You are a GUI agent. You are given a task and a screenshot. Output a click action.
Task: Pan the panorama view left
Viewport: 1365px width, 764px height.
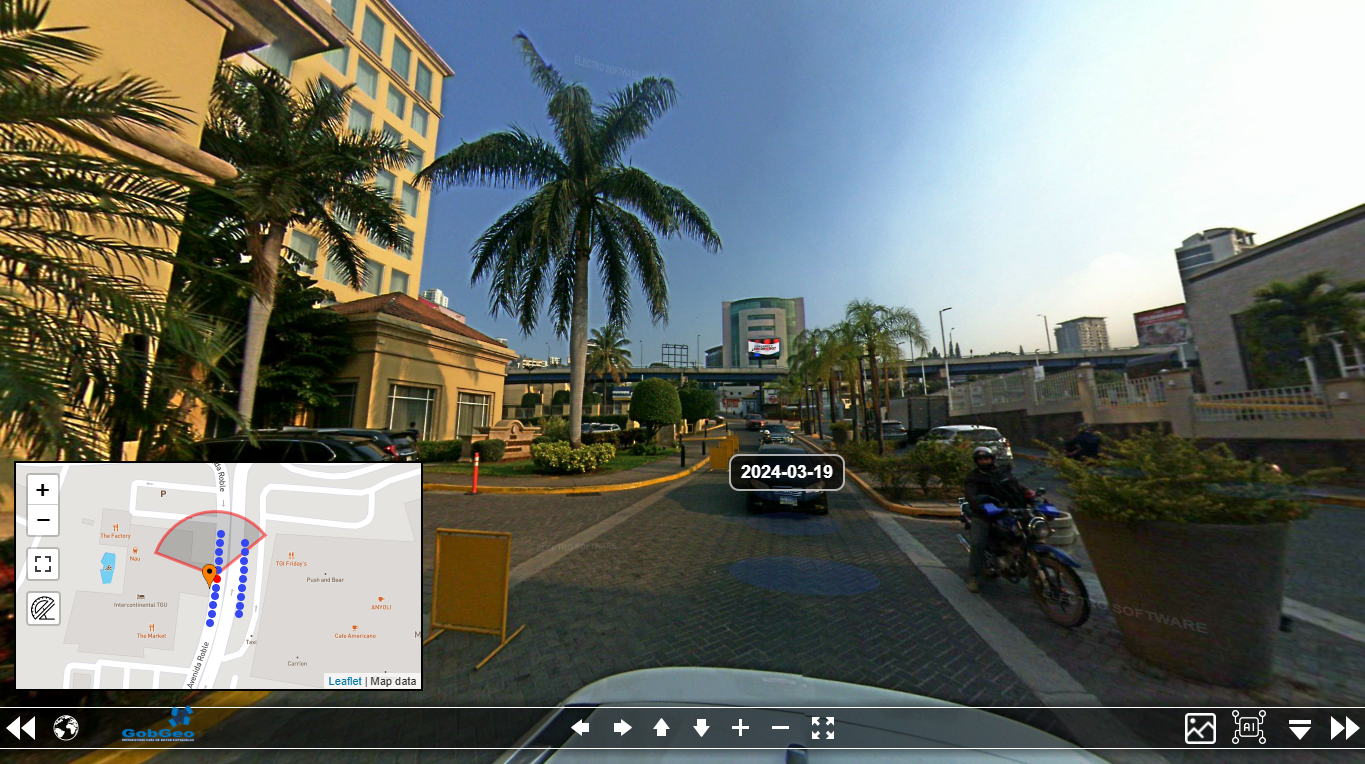(x=580, y=728)
